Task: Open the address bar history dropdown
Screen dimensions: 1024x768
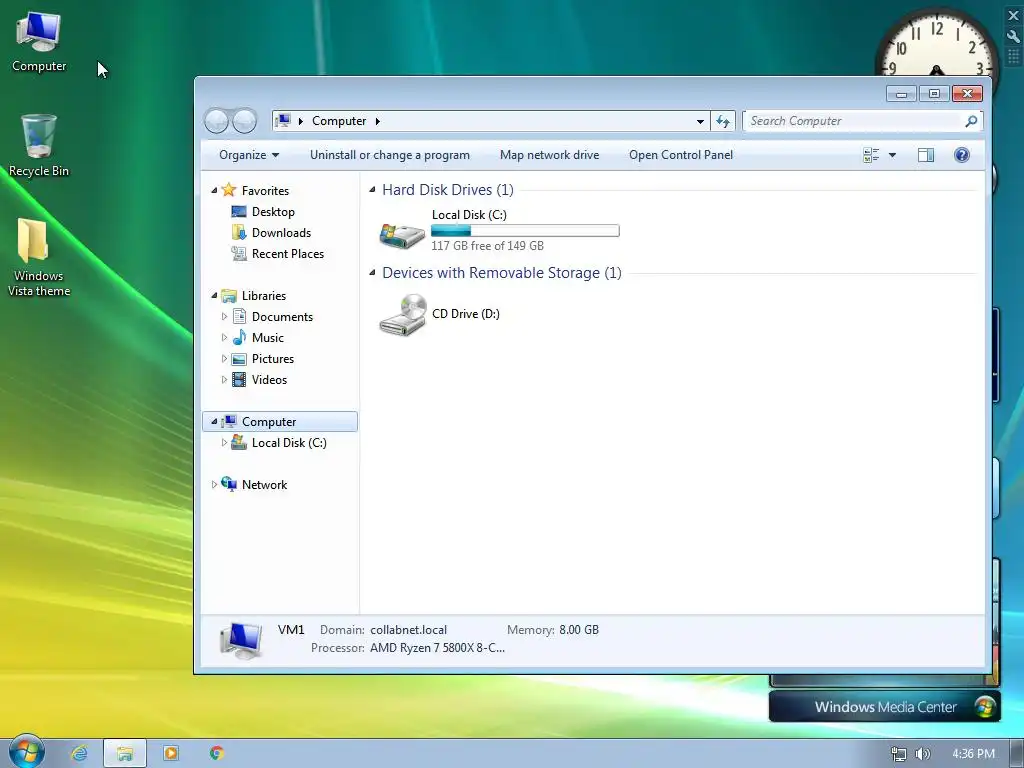Action: [x=700, y=121]
